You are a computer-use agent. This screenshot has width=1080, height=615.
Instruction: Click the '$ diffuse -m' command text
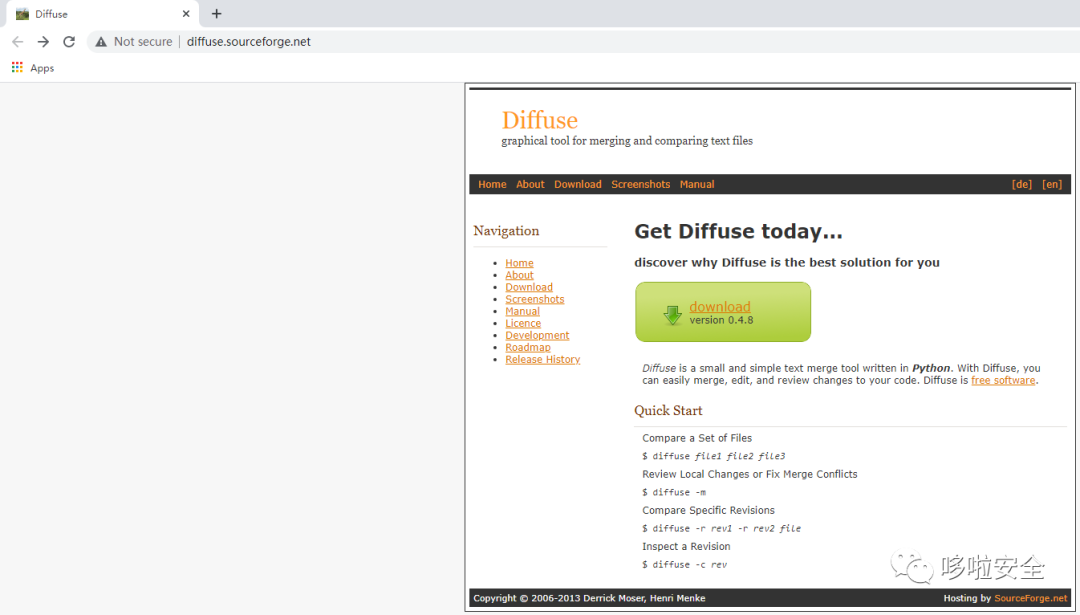click(674, 492)
